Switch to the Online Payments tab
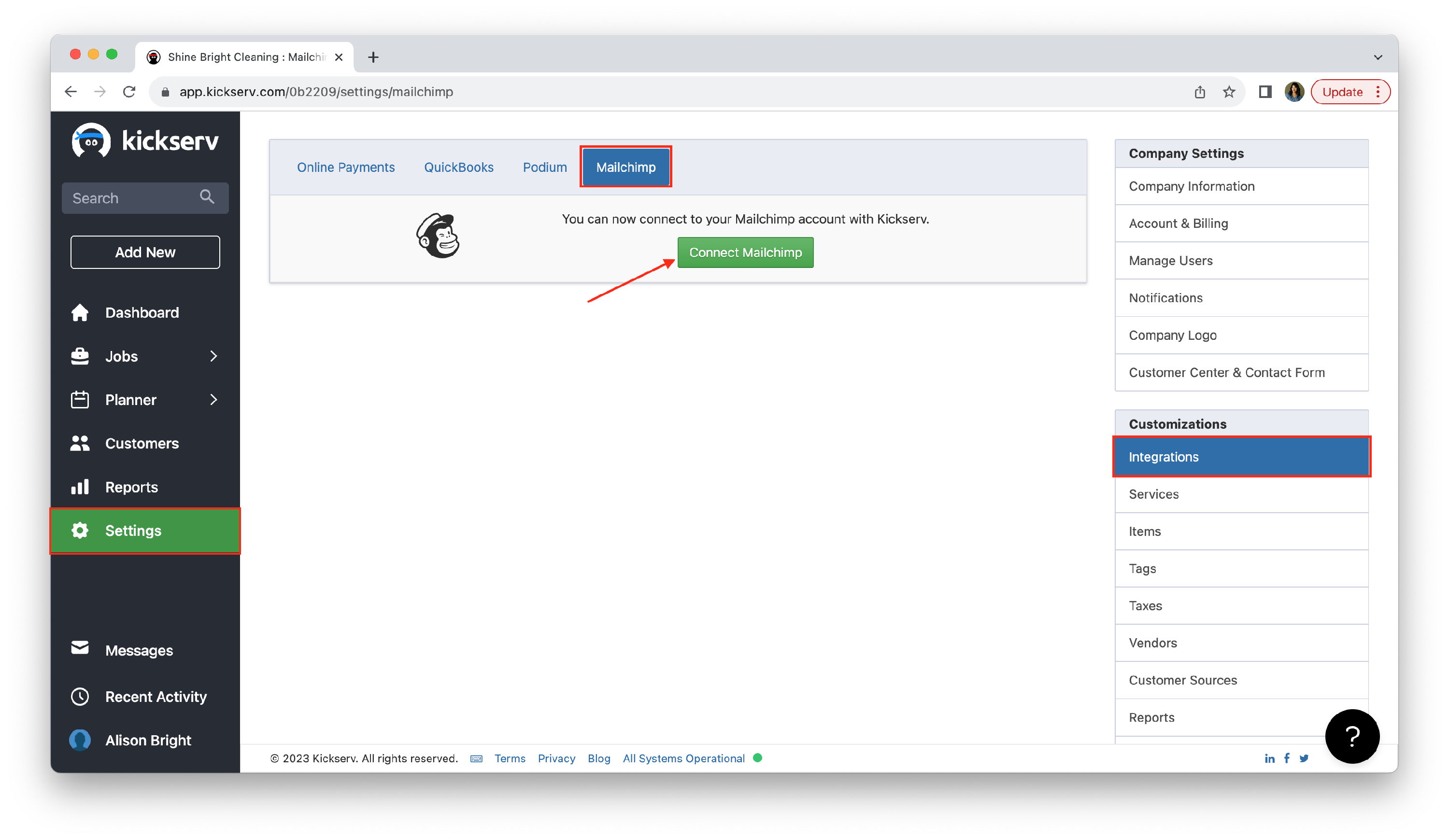This screenshot has height=840, width=1449. point(345,167)
